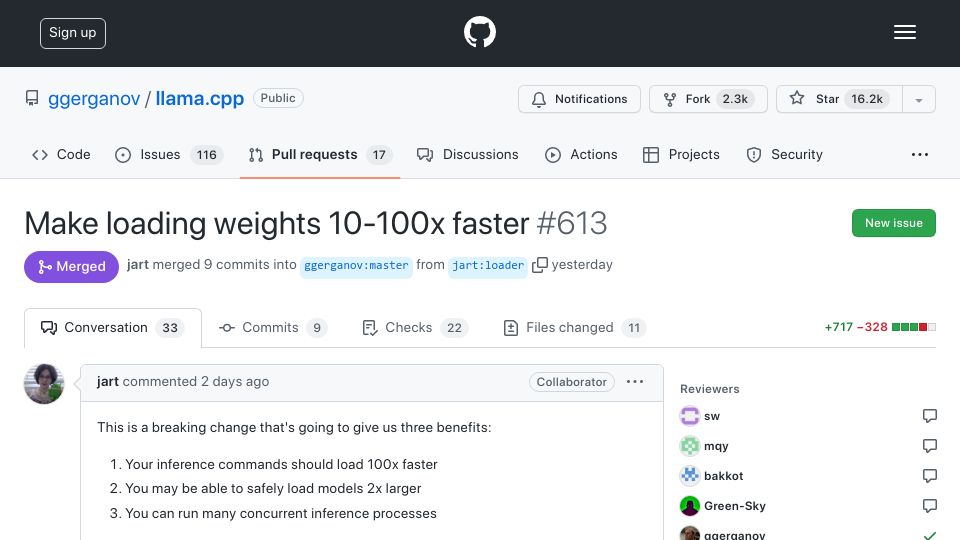
Task: Click sw reviewer name
Action: click(x=712, y=416)
